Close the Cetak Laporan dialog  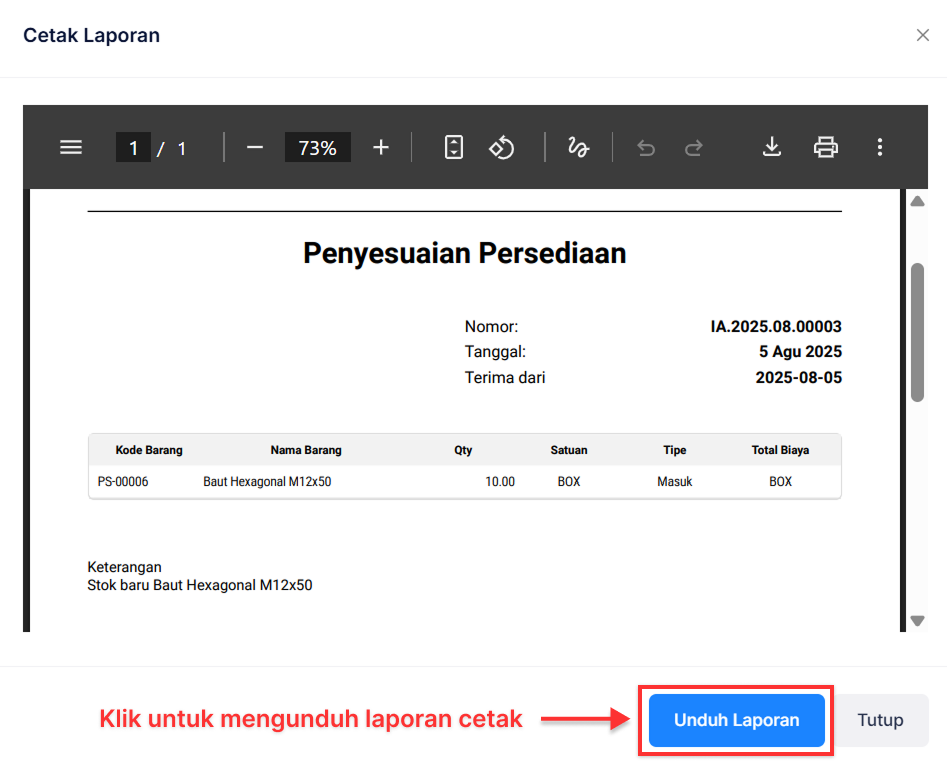coord(923,35)
